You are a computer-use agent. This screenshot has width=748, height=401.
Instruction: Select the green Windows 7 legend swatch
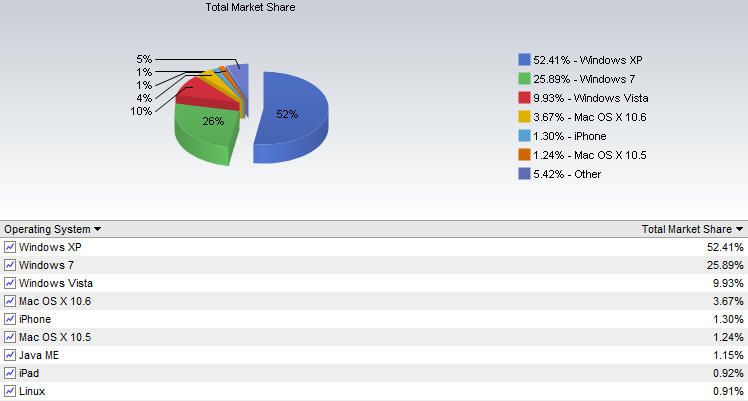tap(524, 79)
